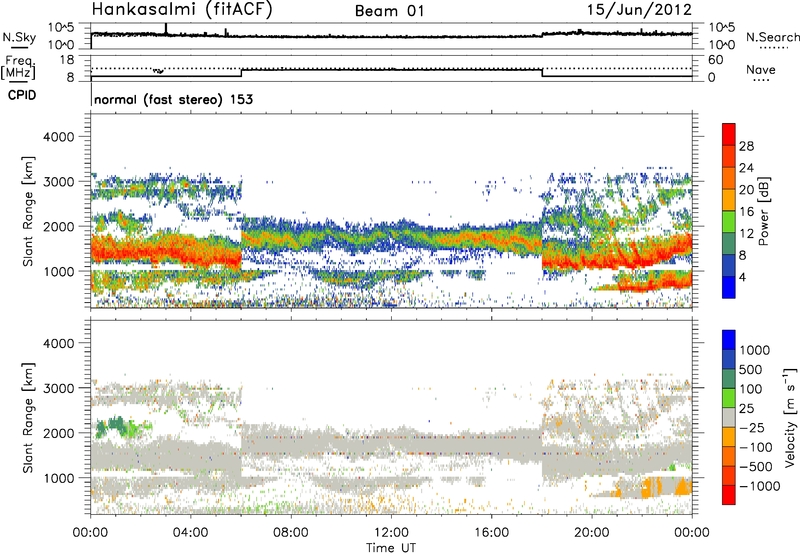This screenshot has width=800, height=554.
Task: Select the 4000 tick in the power panel
Action: point(59,137)
